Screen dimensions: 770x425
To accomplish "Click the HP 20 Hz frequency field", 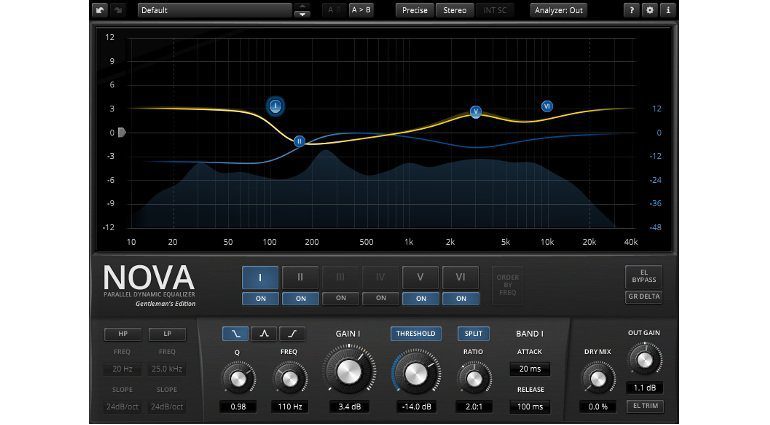I will coord(122,369).
